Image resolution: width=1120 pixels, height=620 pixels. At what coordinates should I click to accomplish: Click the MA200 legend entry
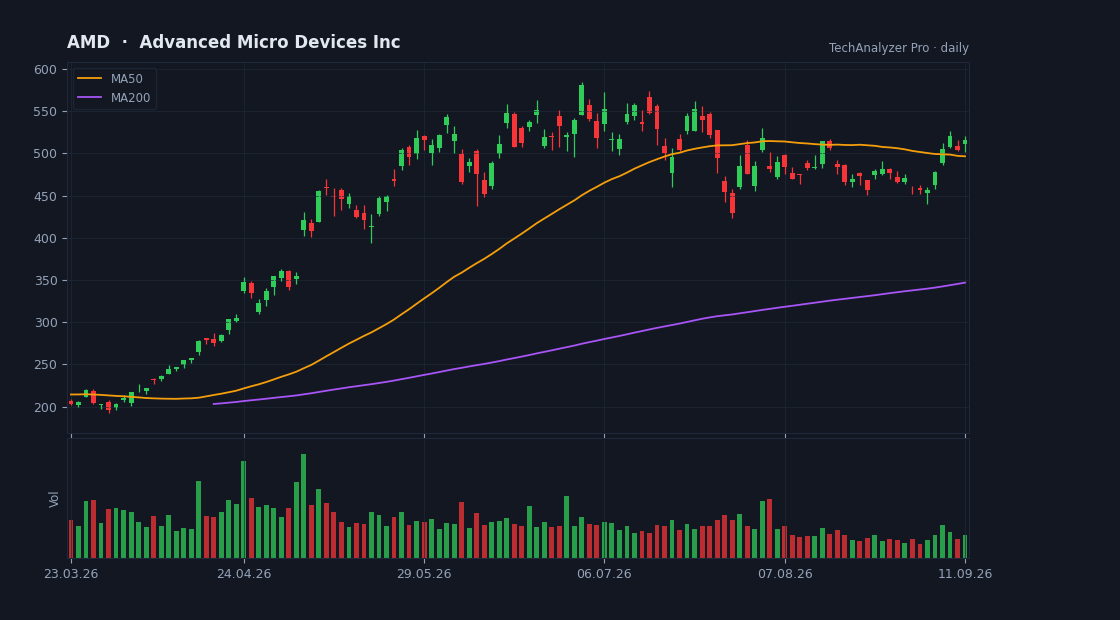[114, 98]
